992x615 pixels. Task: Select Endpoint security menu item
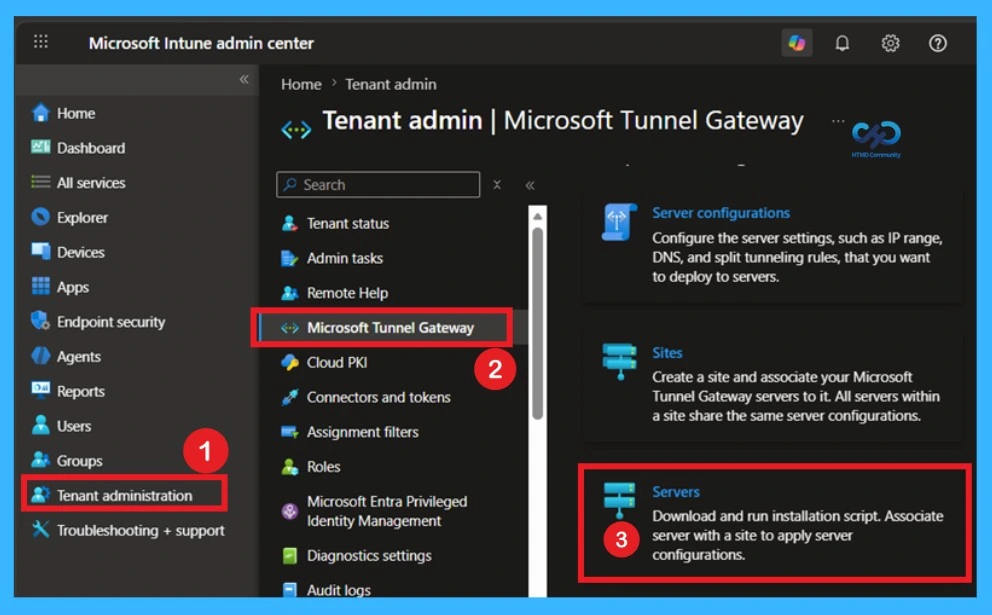click(x=111, y=322)
